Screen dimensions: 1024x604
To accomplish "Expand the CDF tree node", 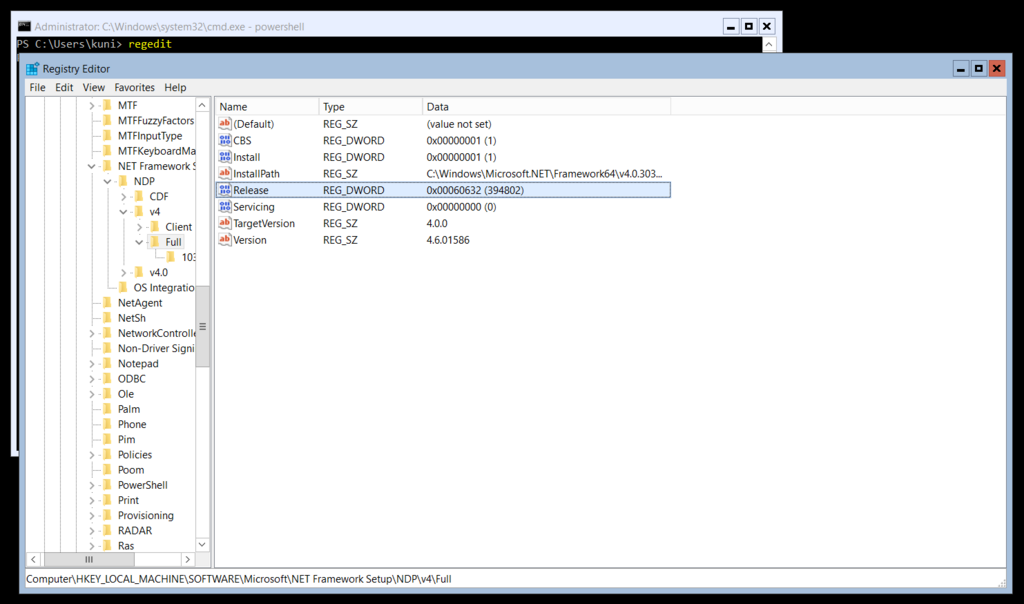I will point(123,196).
